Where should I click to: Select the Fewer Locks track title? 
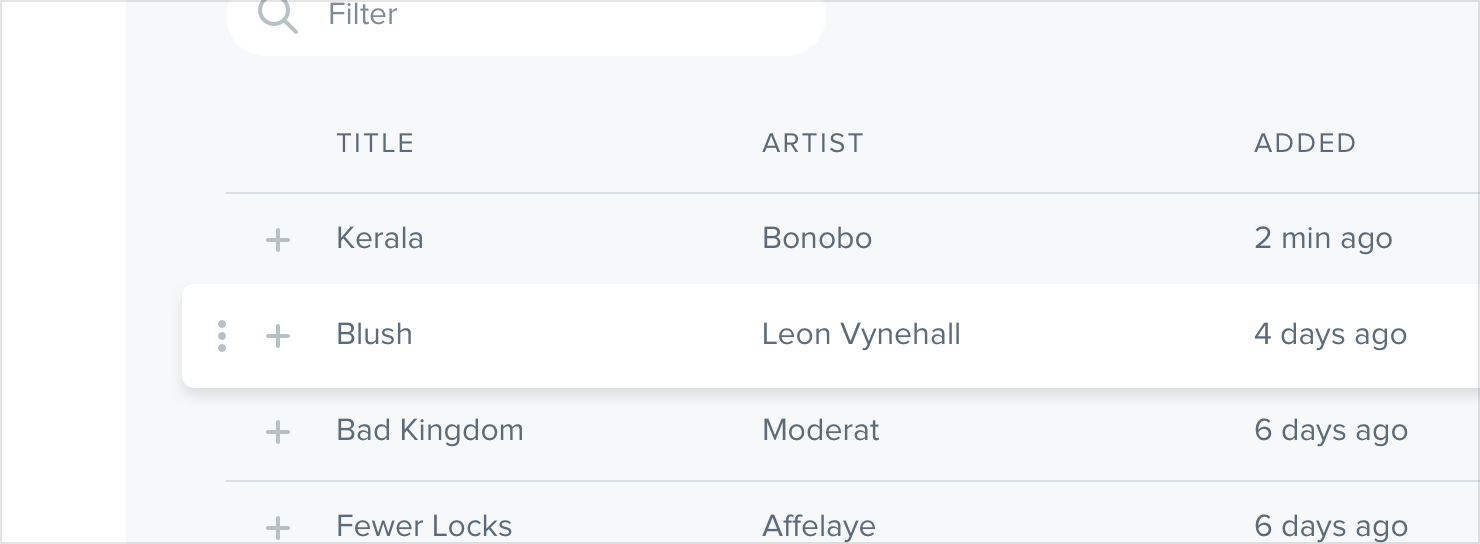[424, 526]
